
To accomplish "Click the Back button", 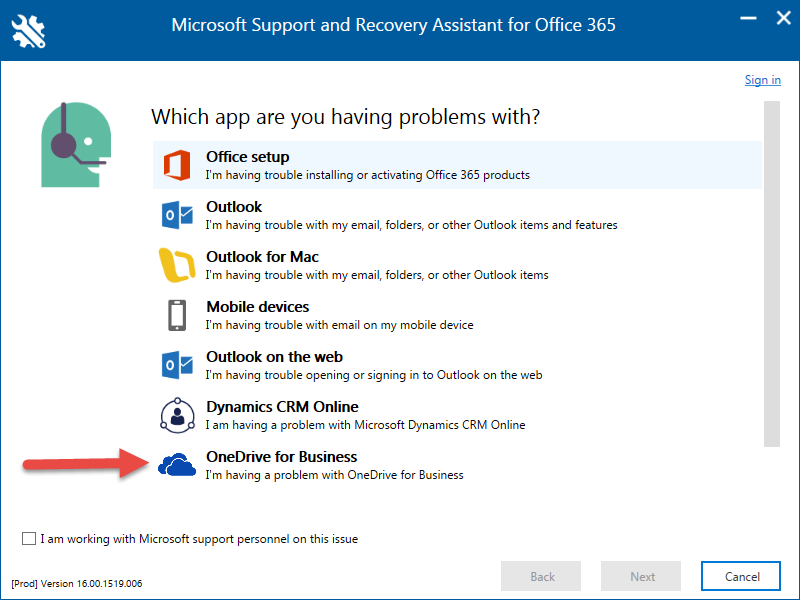I will [x=542, y=576].
